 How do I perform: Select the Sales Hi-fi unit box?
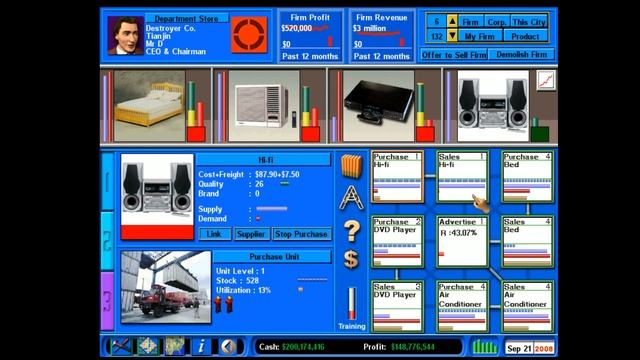click(x=462, y=177)
